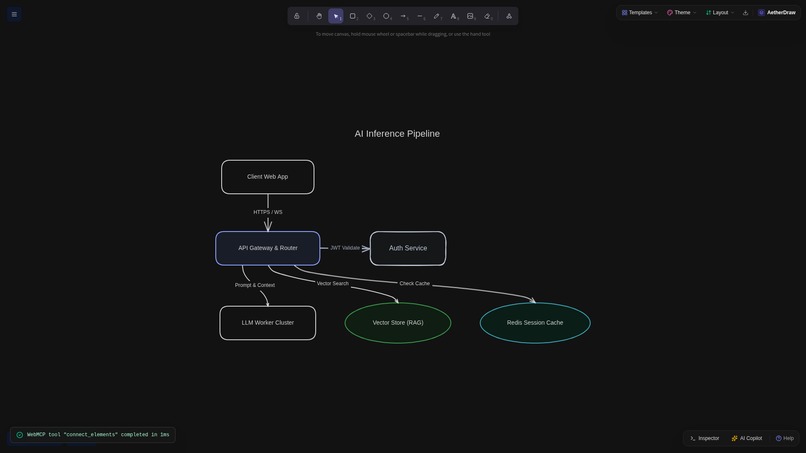
Task: Select the LLM Worker Cluster node
Action: click(268, 323)
